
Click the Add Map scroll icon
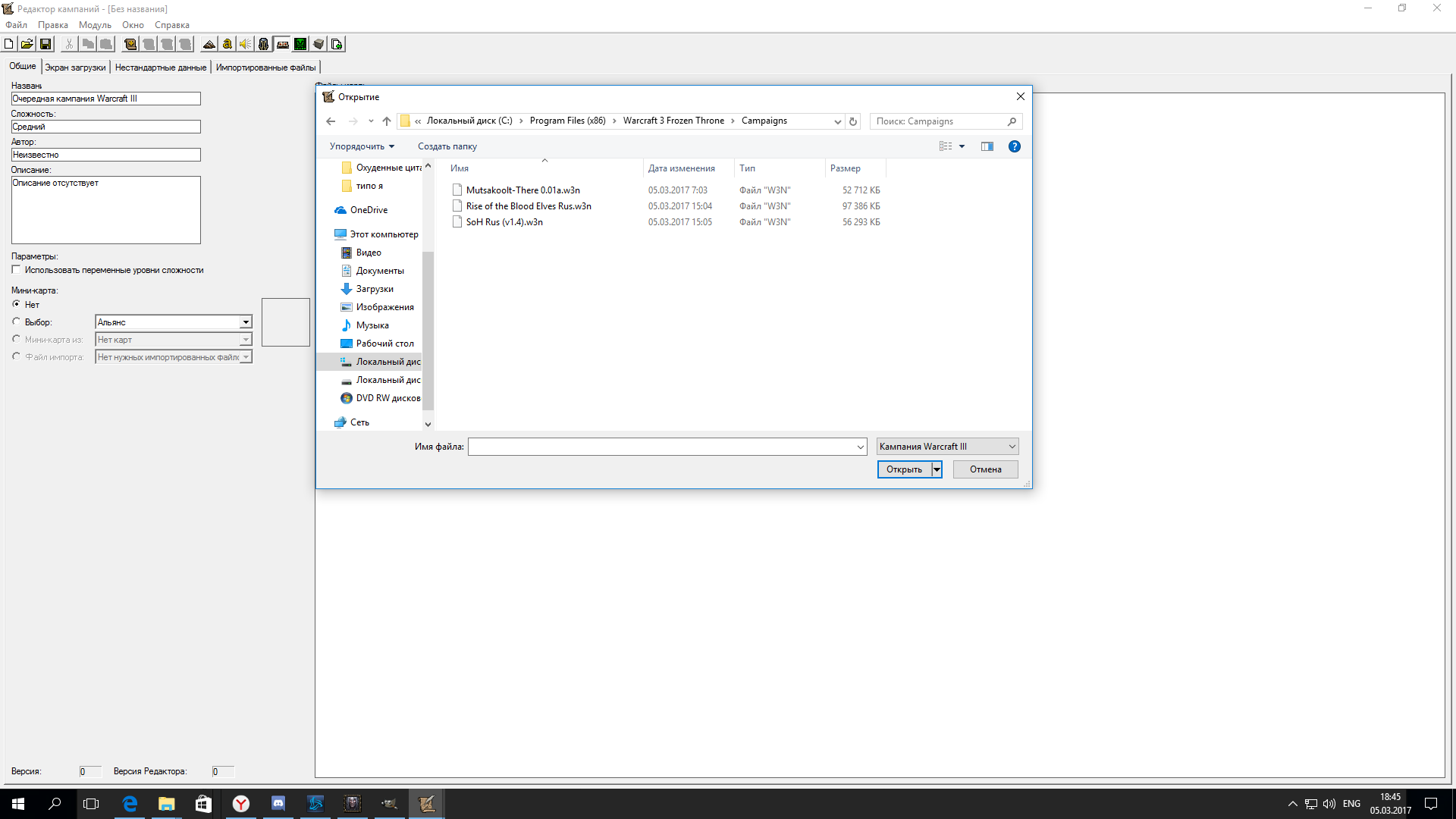pos(130,44)
